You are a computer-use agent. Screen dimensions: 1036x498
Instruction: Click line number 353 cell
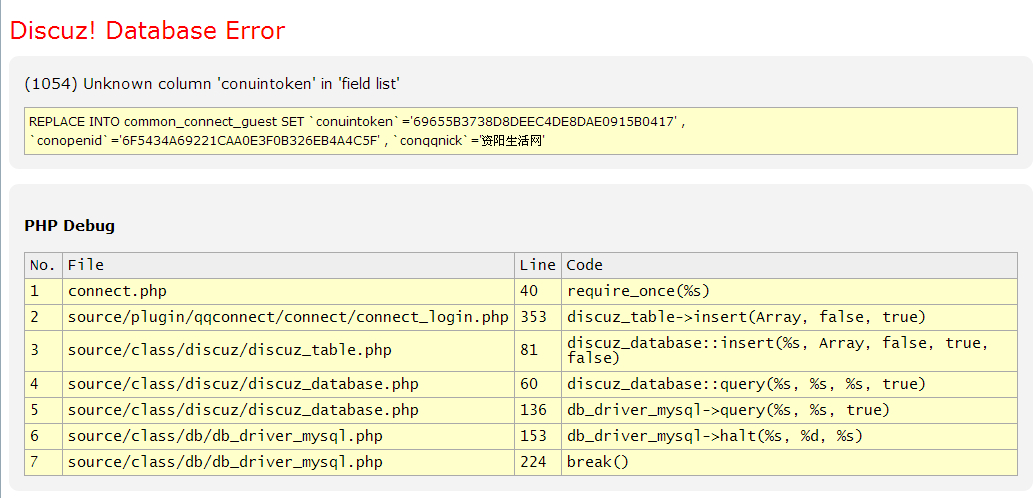pos(533,317)
